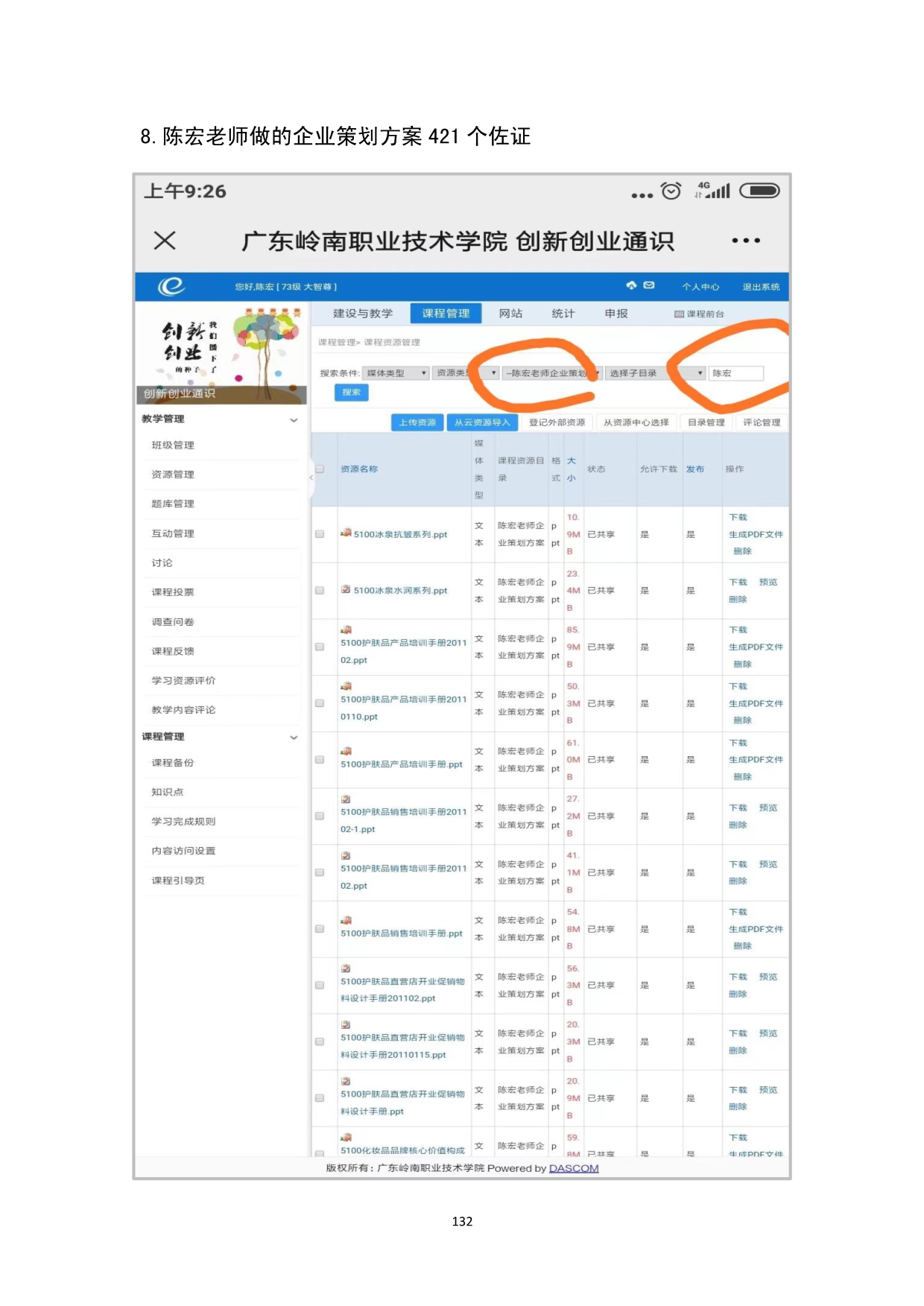Switch to the 课程管理 tab
The width and height of the screenshot is (924, 1306).
point(446,314)
